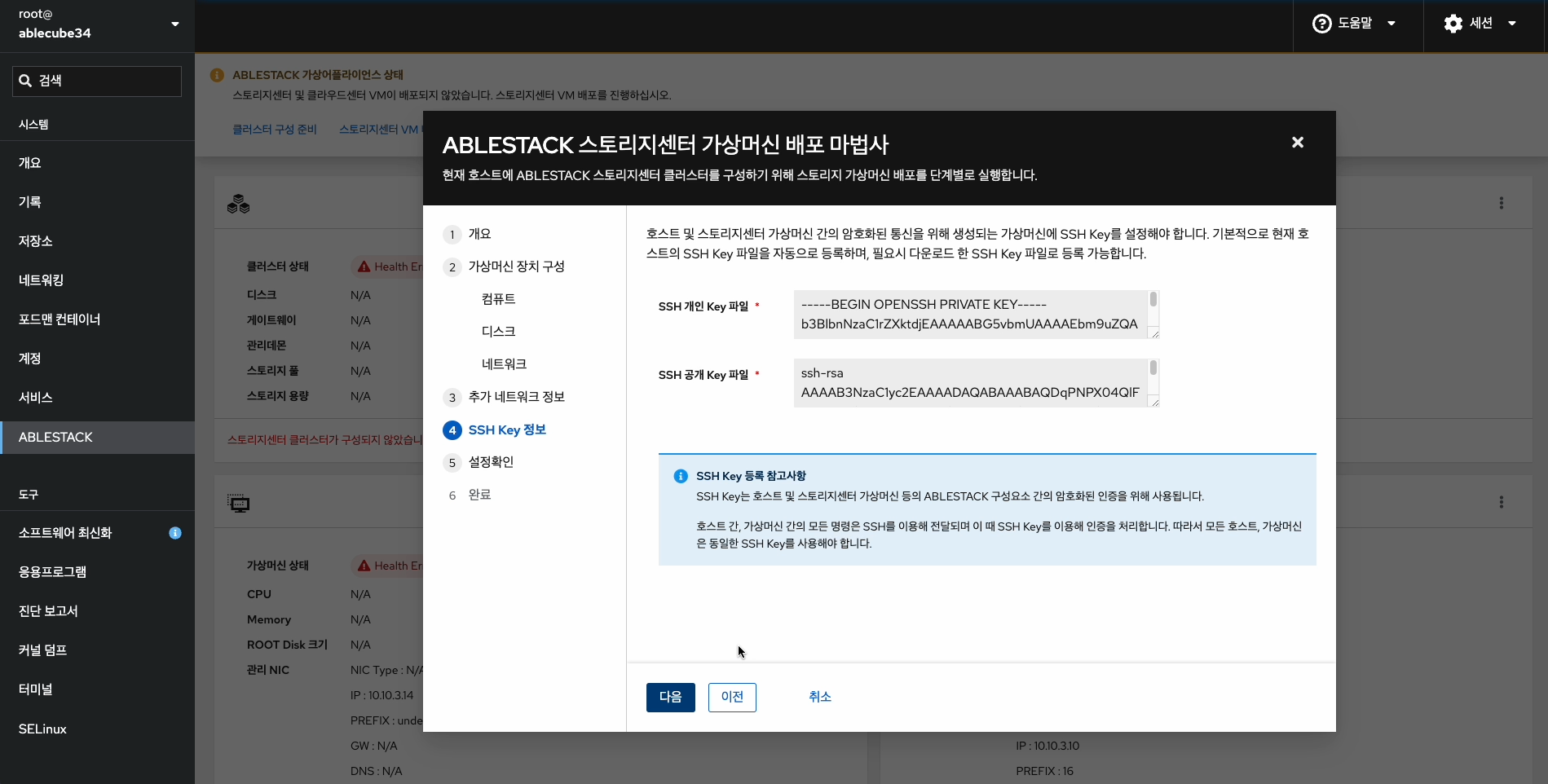This screenshot has width=1548, height=784.
Task: Open the kebab menu on the cluster status card
Action: point(1501,203)
